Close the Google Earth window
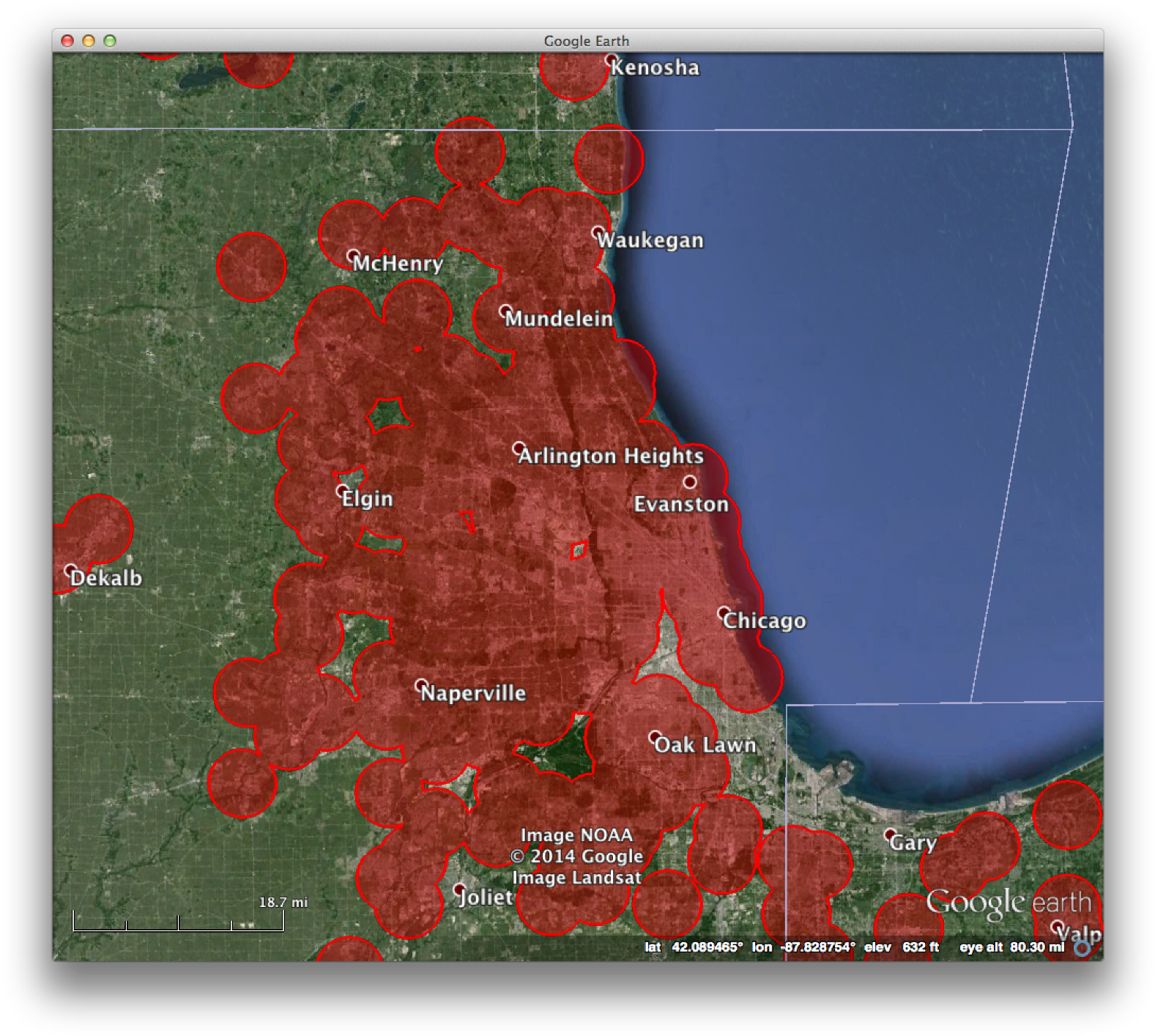 pos(67,41)
